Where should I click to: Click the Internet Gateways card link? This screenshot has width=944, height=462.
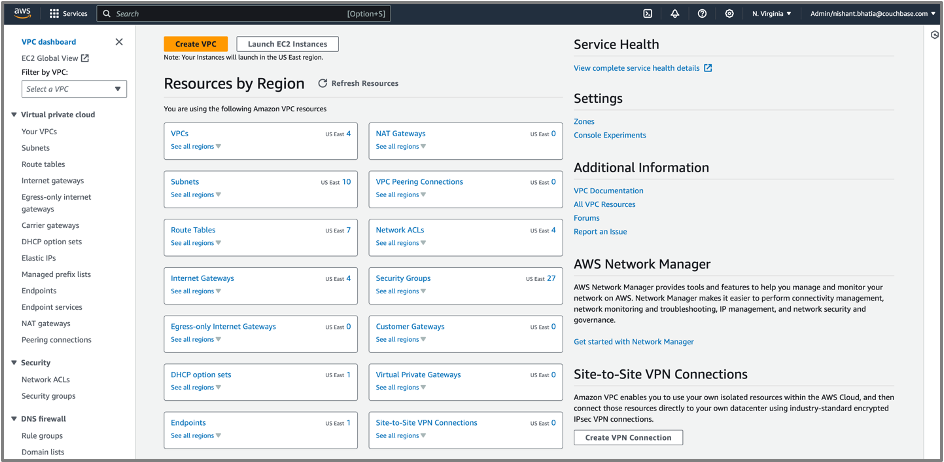pyautogui.click(x=202, y=278)
